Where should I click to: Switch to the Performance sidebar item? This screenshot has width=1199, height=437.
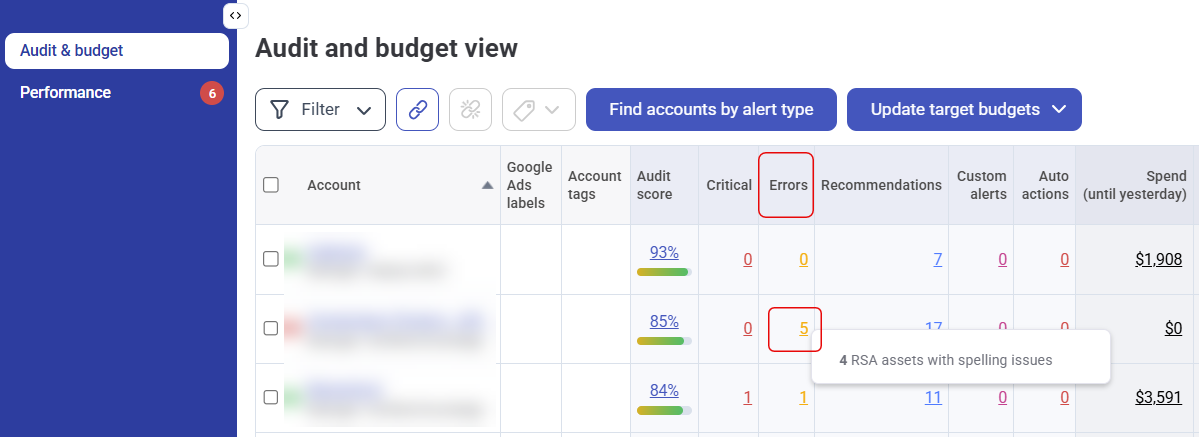pyautogui.click(x=66, y=93)
